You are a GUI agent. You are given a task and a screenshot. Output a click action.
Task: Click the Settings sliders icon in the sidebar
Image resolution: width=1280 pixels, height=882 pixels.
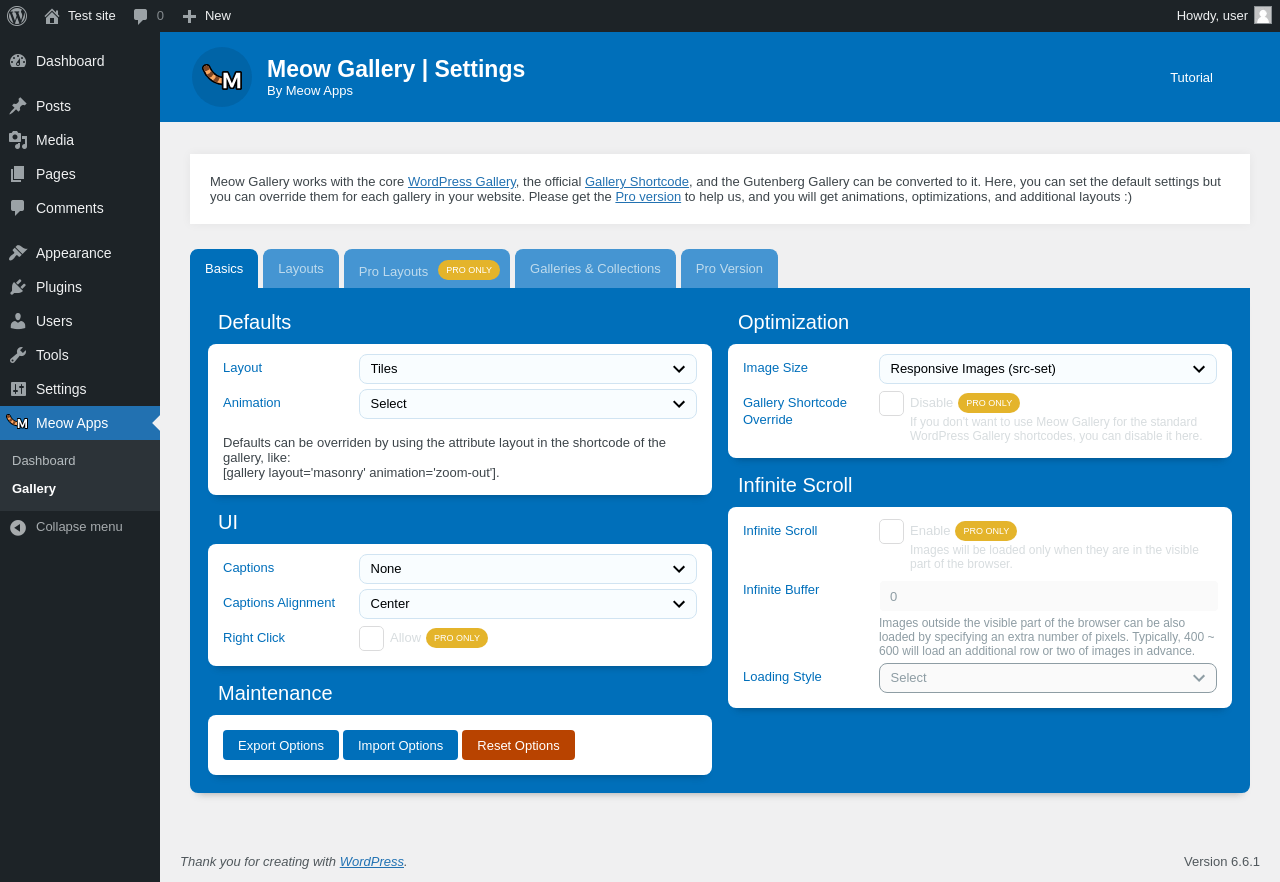(x=18, y=389)
